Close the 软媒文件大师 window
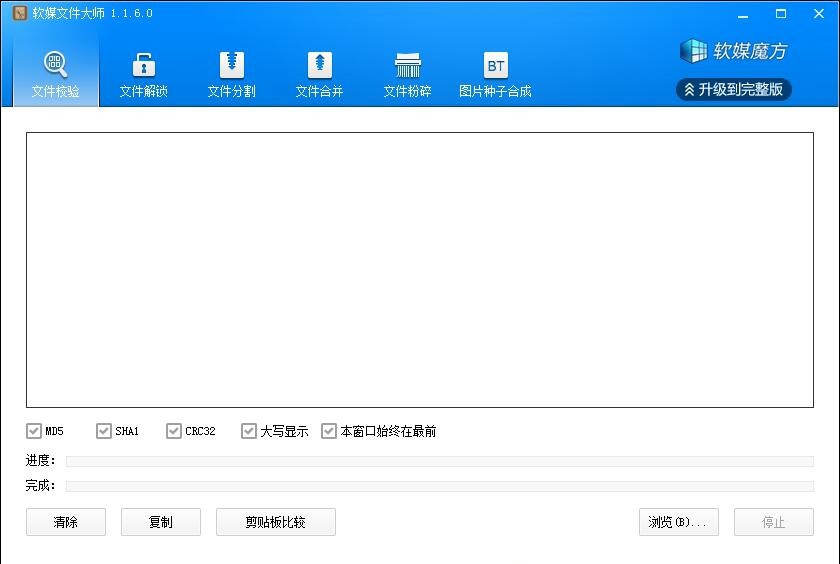This screenshot has width=840, height=564. 819,14
